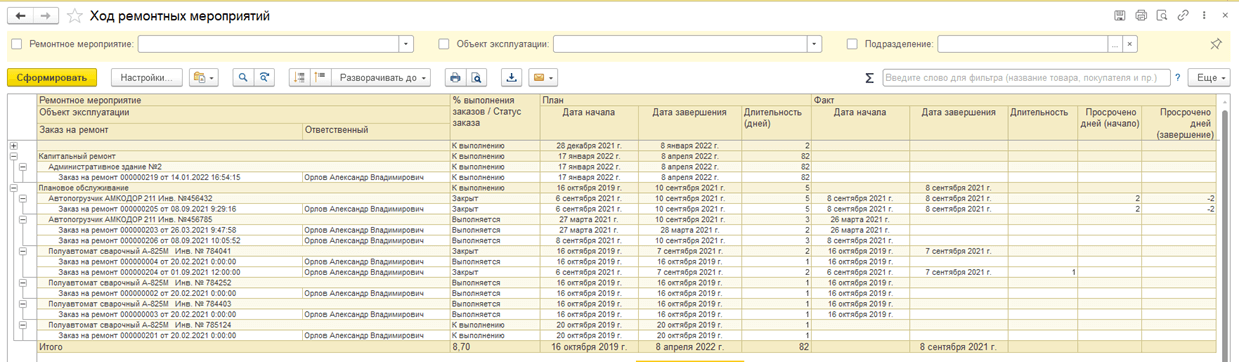Viewport: 1239px width, 362px height.
Task: Click the find next icon in the toolbar
Action: coord(264,77)
